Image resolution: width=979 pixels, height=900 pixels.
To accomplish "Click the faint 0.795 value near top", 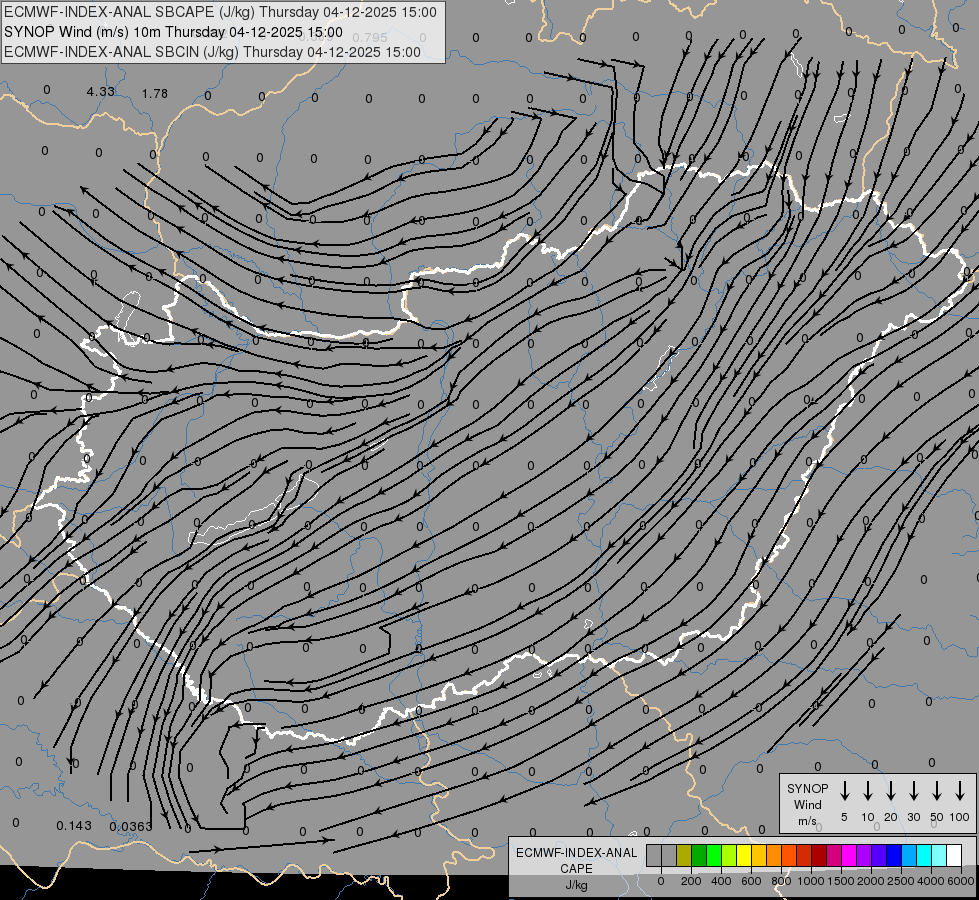I will [x=370, y=37].
